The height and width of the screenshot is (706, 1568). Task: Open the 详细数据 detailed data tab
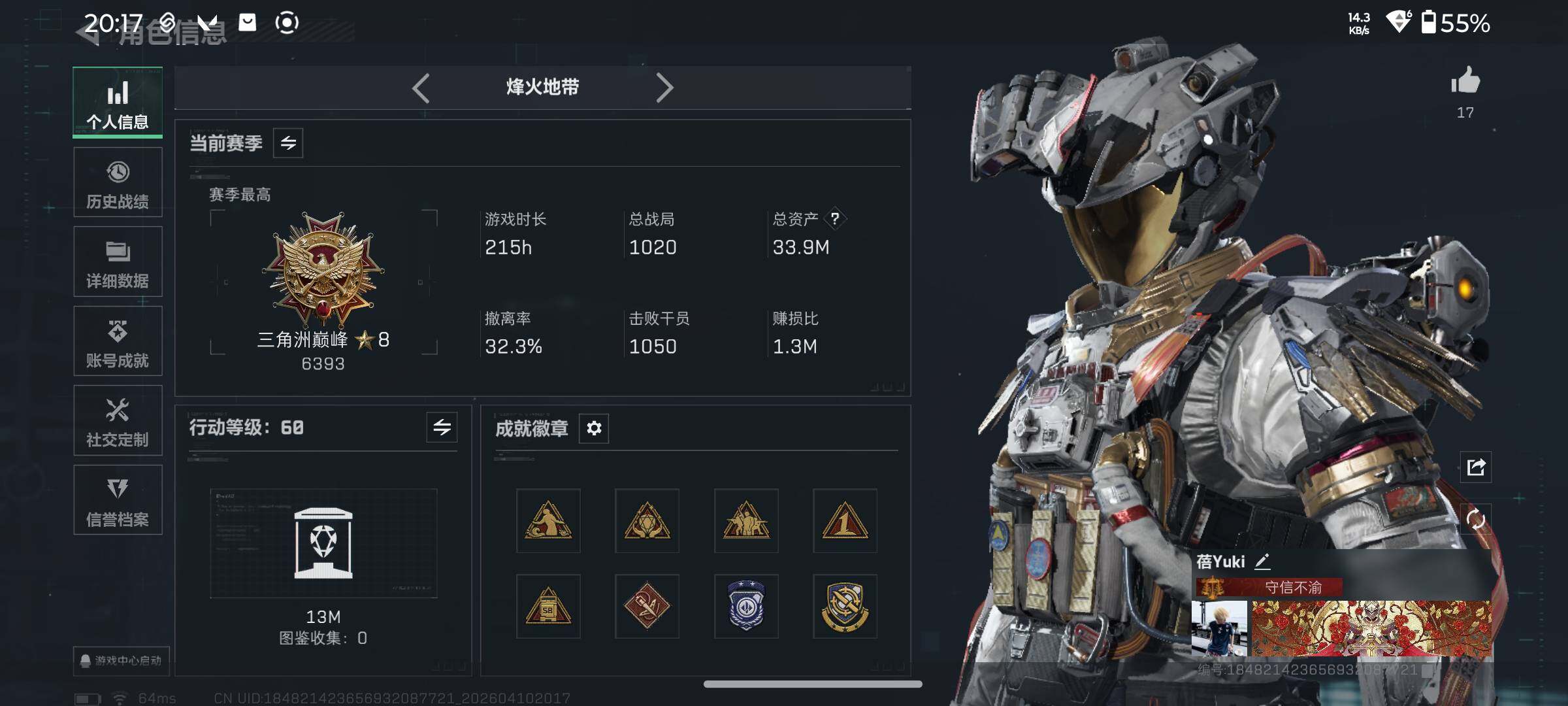[118, 261]
